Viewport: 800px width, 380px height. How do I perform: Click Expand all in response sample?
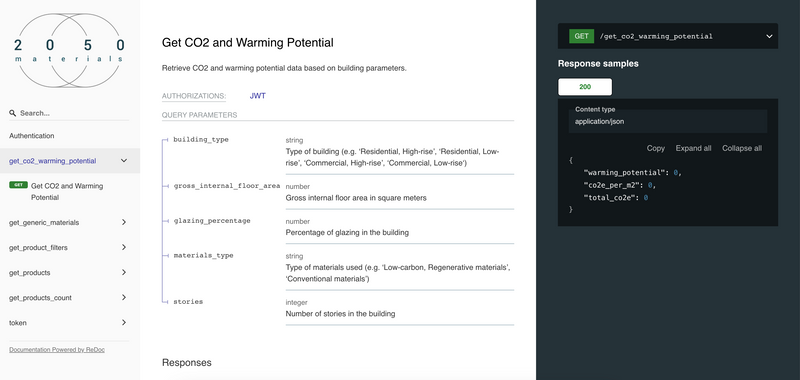(x=693, y=148)
